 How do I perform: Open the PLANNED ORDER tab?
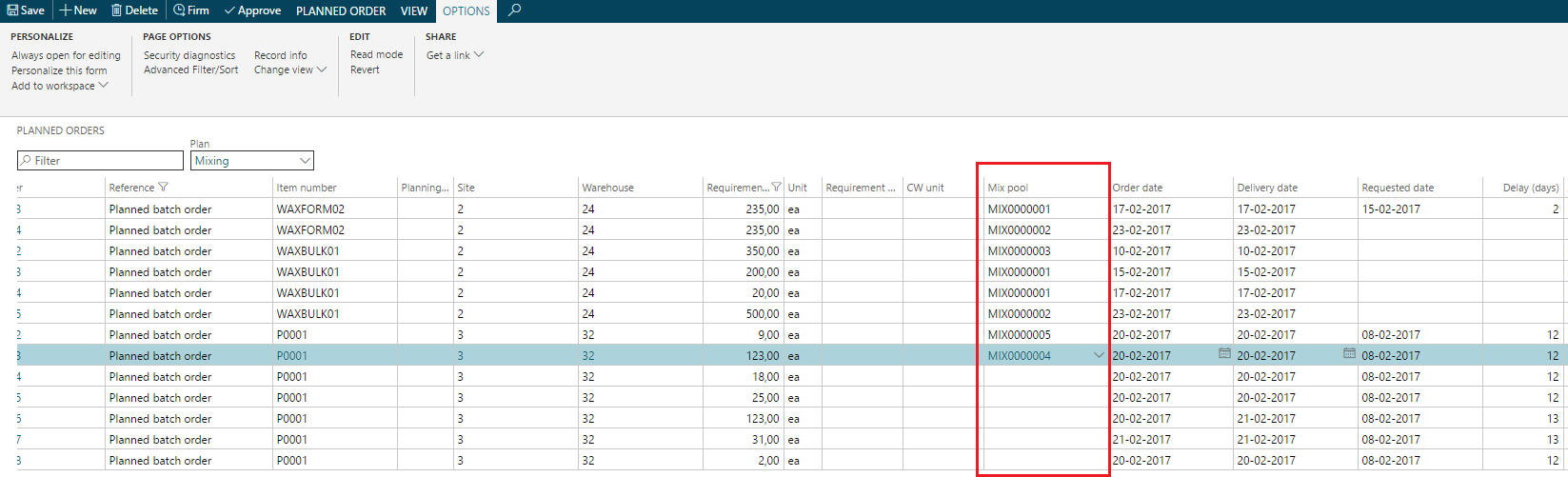[x=341, y=10]
